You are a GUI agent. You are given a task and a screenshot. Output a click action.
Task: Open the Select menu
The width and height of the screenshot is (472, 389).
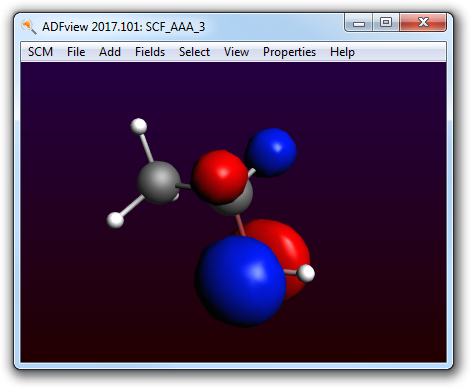pos(194,52)
